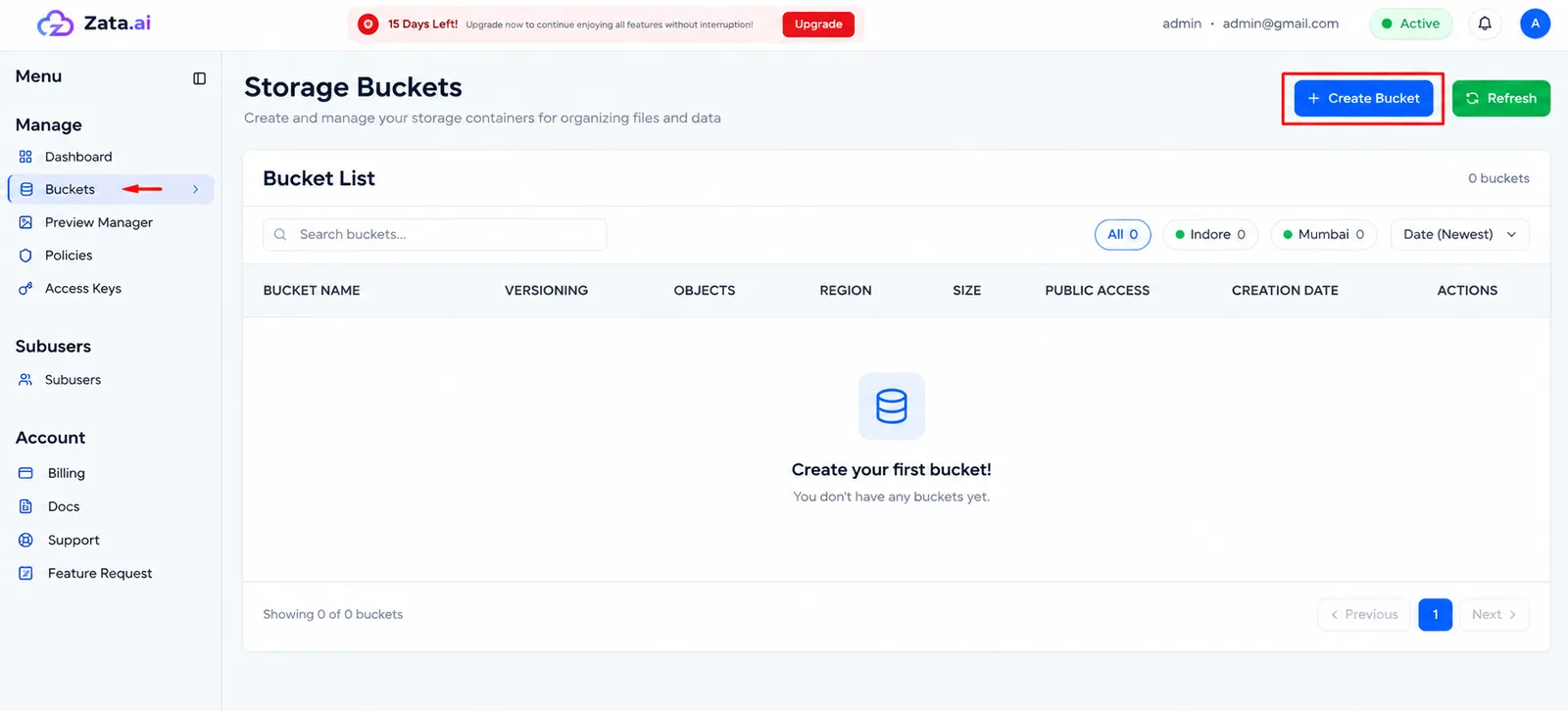This screenshot has width=1568, height=711.
Task: Go to the Next page
Action: [x=1494, y=614]
